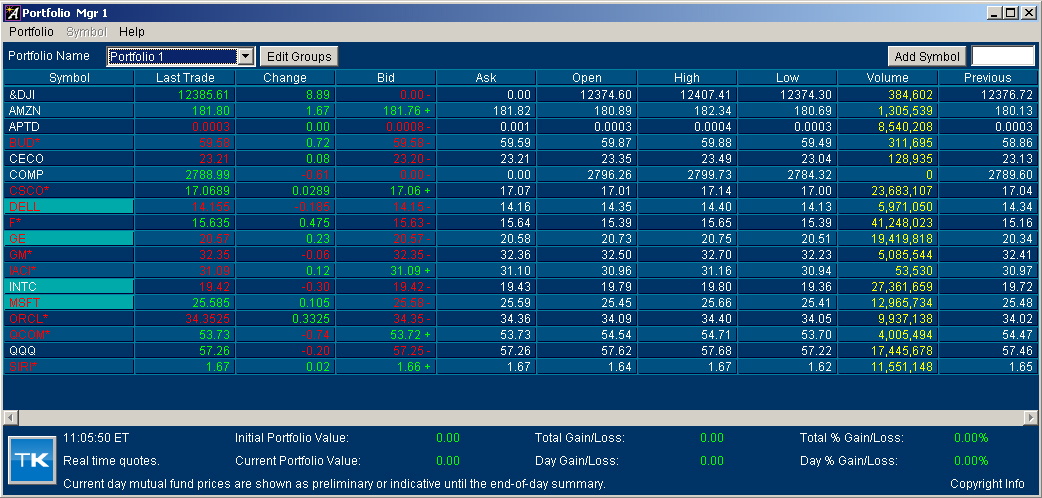Screen dimensions: 1042x498
Task: Click the Bid column header
Action: (x=385, y=78)
